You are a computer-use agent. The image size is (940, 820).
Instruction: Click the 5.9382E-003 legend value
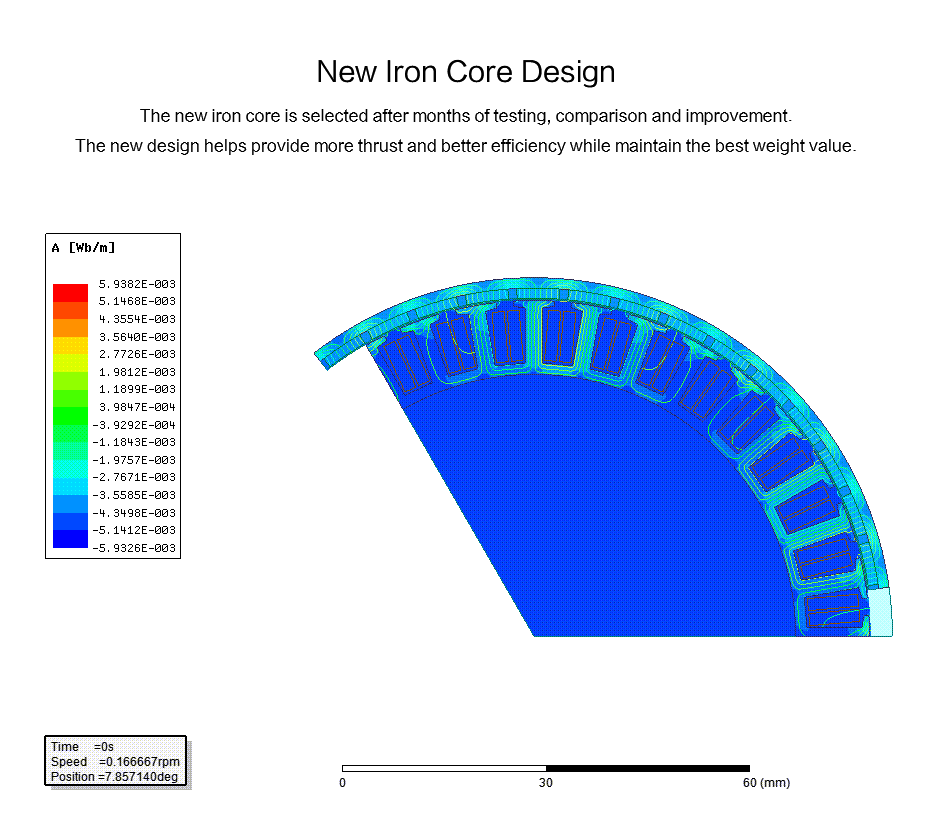136,284
